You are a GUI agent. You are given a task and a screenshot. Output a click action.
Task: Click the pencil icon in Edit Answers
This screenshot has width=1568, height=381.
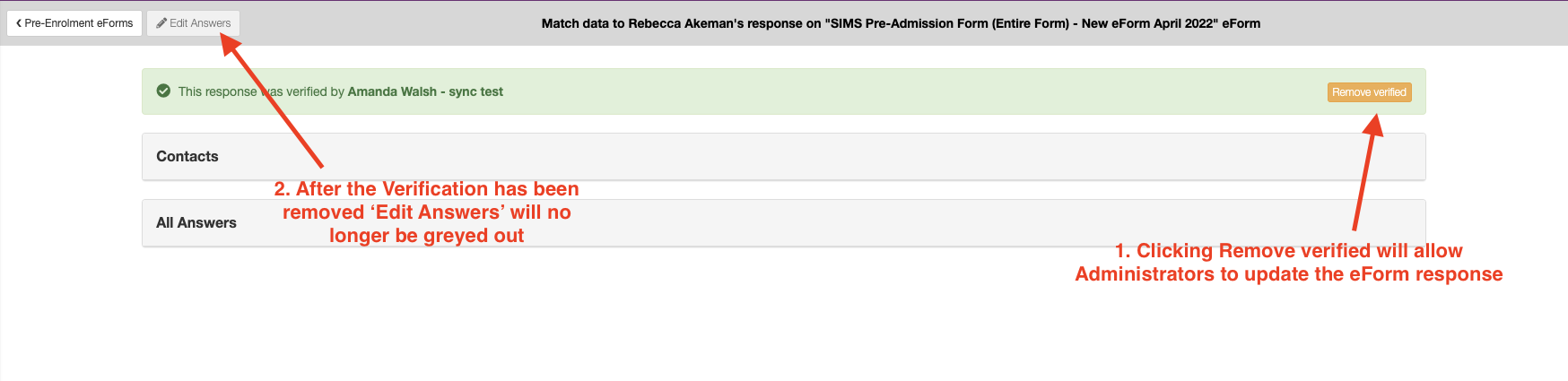point(161,23)
